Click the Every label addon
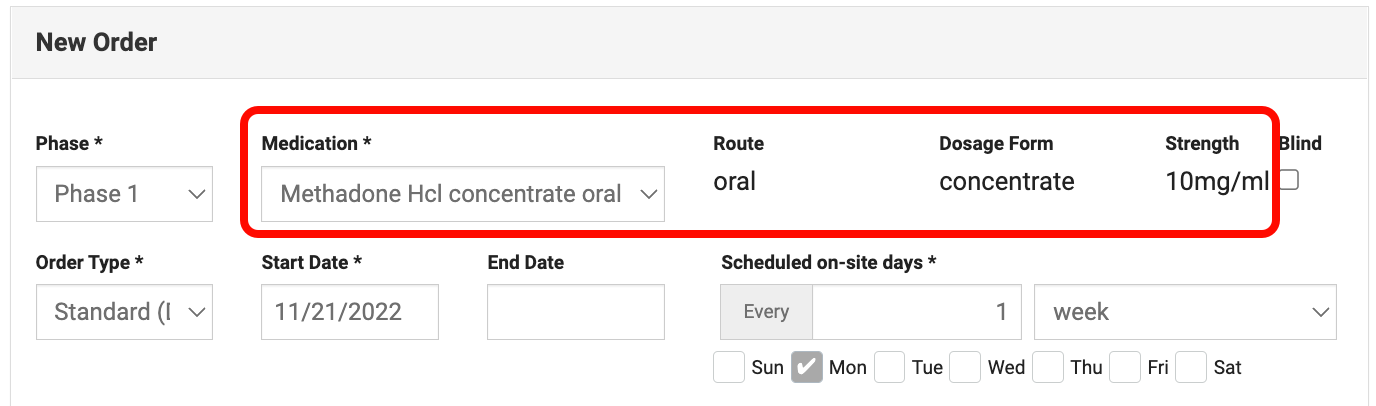This screenshot has width=1376, height=406. coord(766,312)
